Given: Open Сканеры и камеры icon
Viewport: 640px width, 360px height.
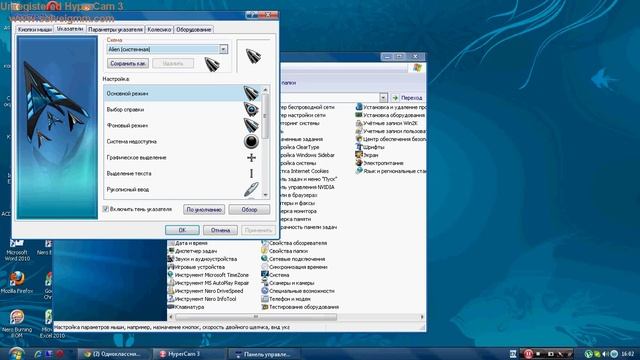Looking at the screenshot, I should pos(264,283).
